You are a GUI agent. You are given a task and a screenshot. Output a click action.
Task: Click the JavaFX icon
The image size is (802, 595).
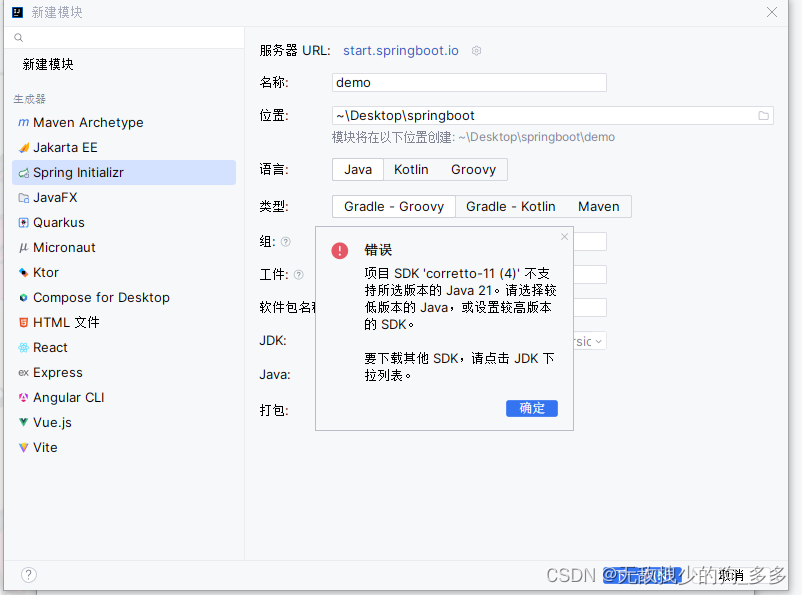tap(24, 198)
